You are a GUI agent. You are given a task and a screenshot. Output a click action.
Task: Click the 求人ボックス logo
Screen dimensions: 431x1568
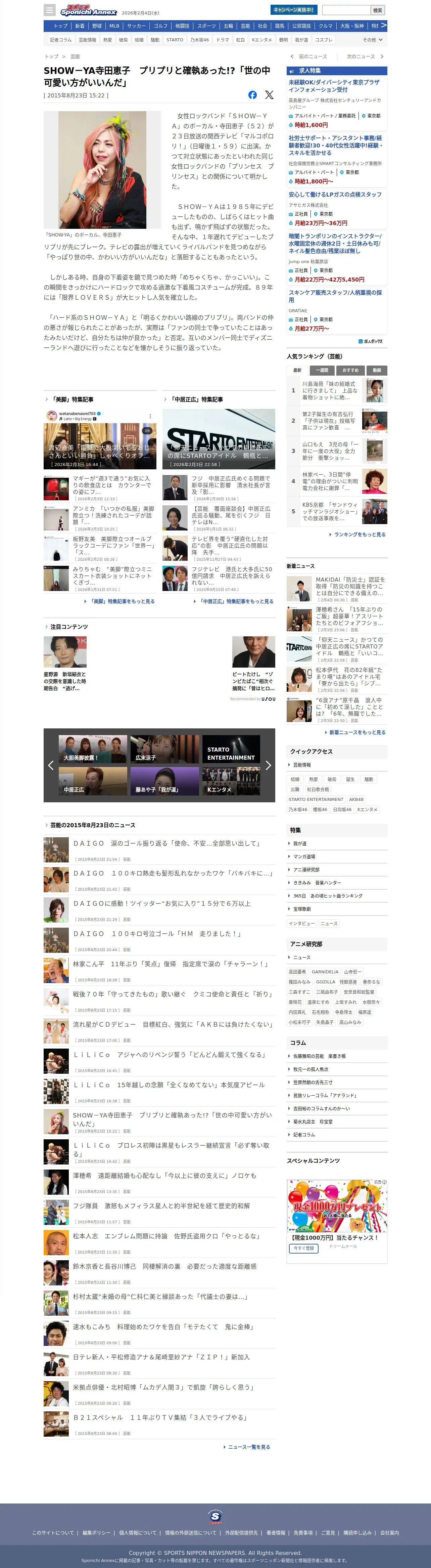371,341
